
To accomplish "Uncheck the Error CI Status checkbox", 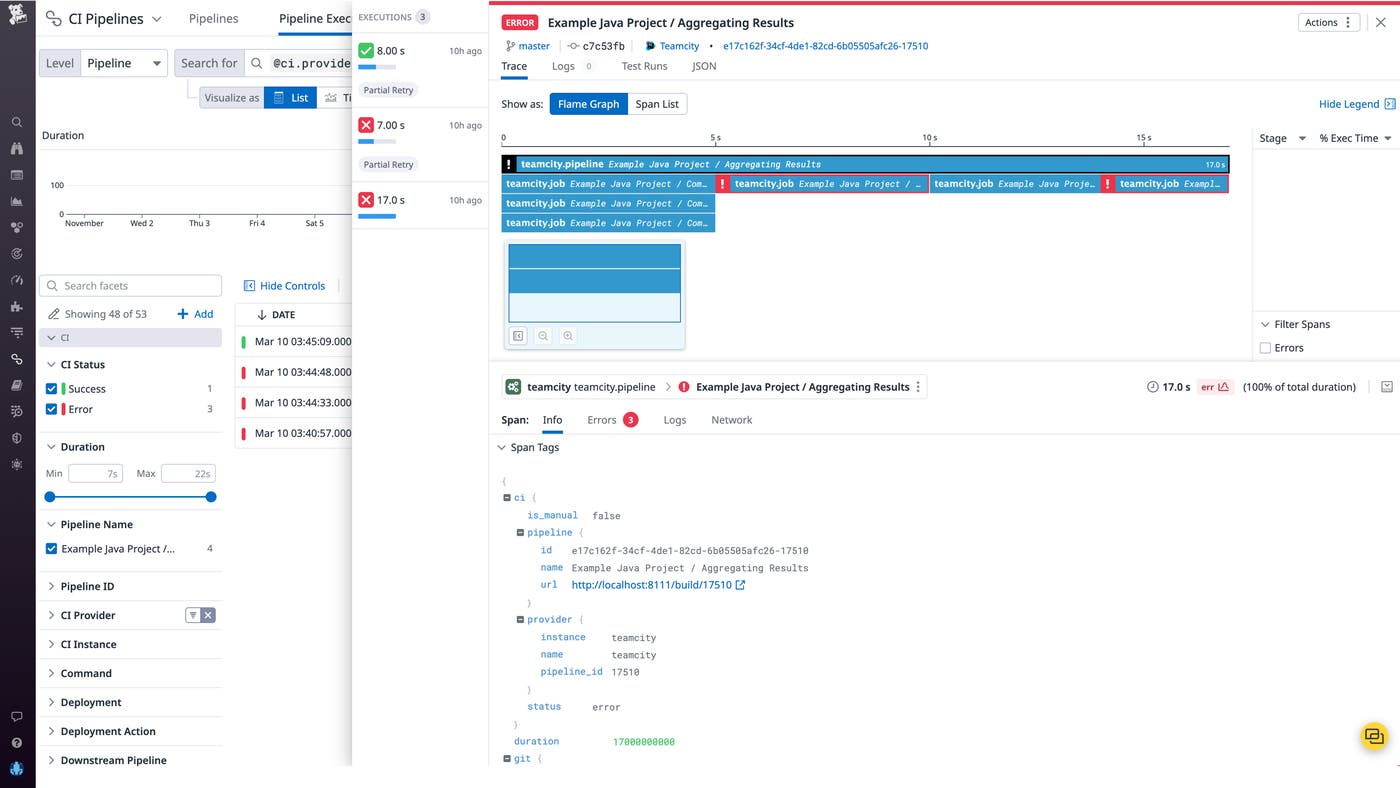I will [52, 409].
